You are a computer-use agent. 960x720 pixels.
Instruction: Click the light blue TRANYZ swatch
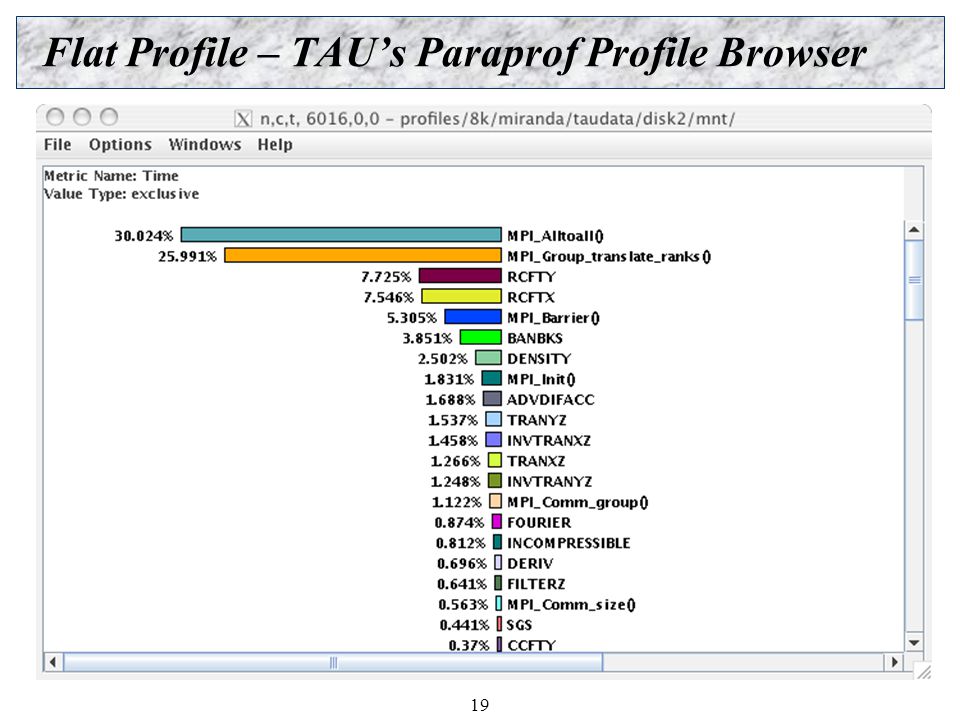493,419
